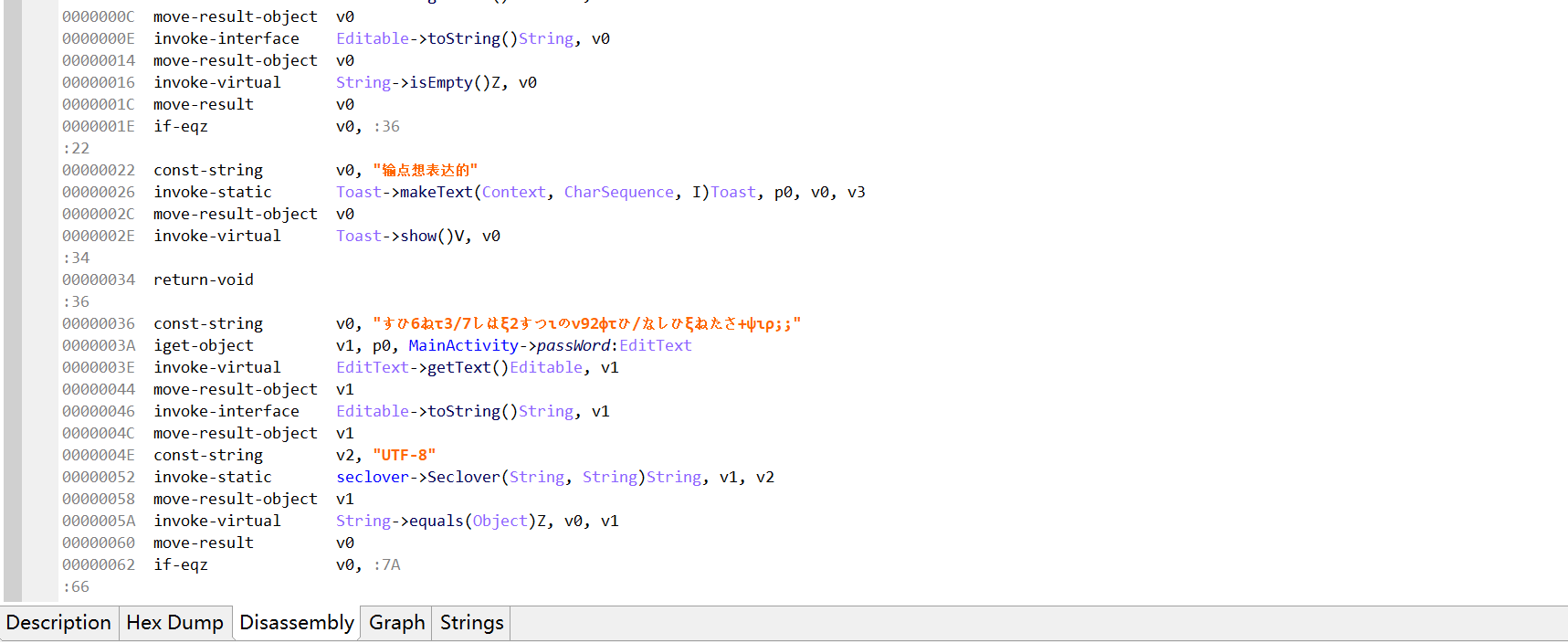
Task: Click address 0000003A in the offset column
Action: 98,345
